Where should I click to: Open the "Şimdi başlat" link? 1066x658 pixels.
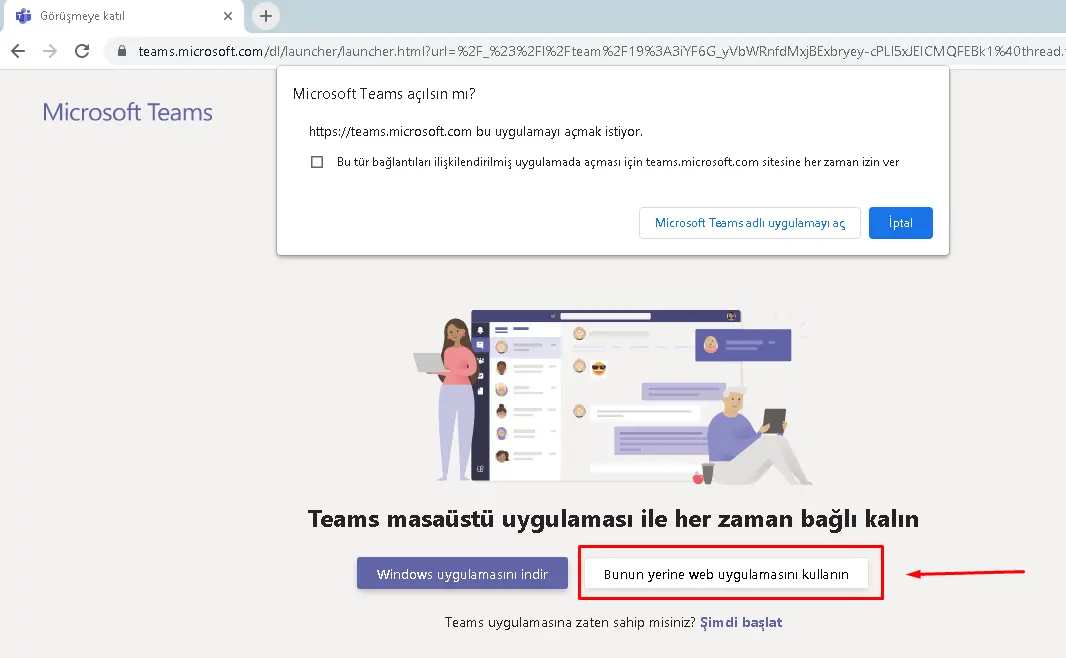pos(741,622)
